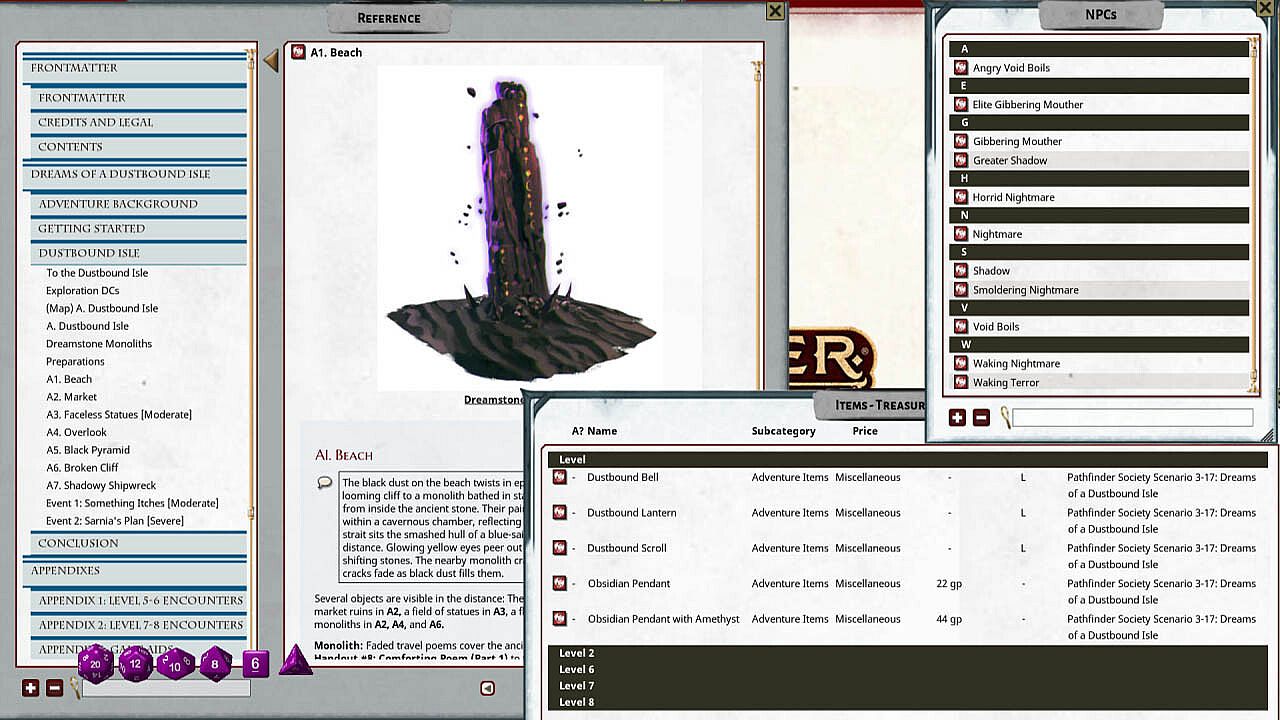Click the Dustbound Bell item icon
The height and width of the screenshot is (720, 1280).
click(560, 477)
